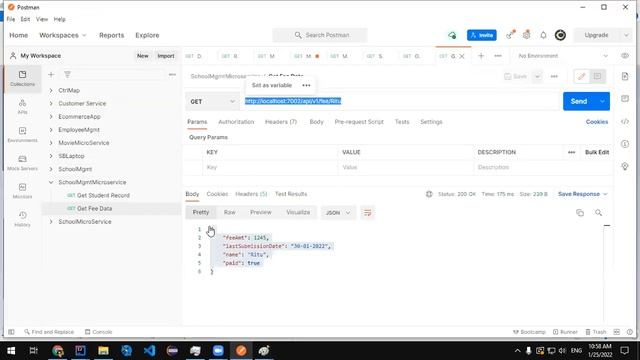Open the Environments sidebar panel
The height and width of the screenshot is (360, 640).
pos(22,135)
